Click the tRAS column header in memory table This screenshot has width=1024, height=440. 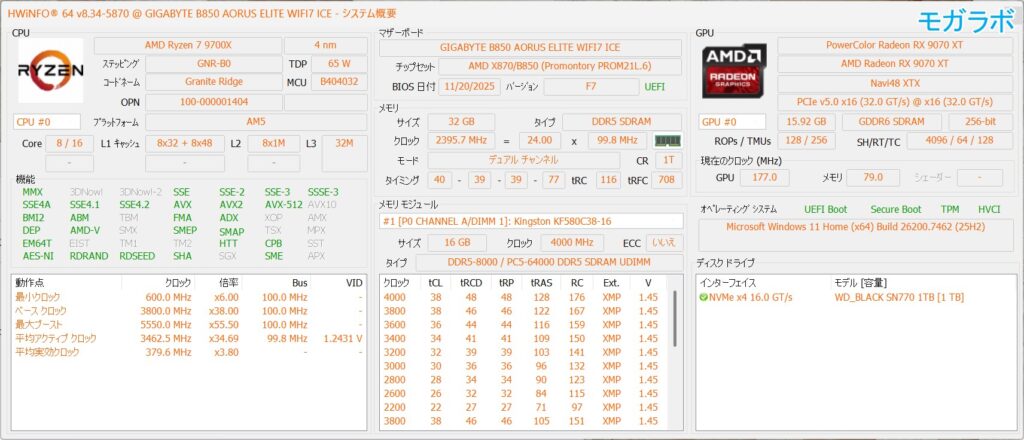point(541,283)
